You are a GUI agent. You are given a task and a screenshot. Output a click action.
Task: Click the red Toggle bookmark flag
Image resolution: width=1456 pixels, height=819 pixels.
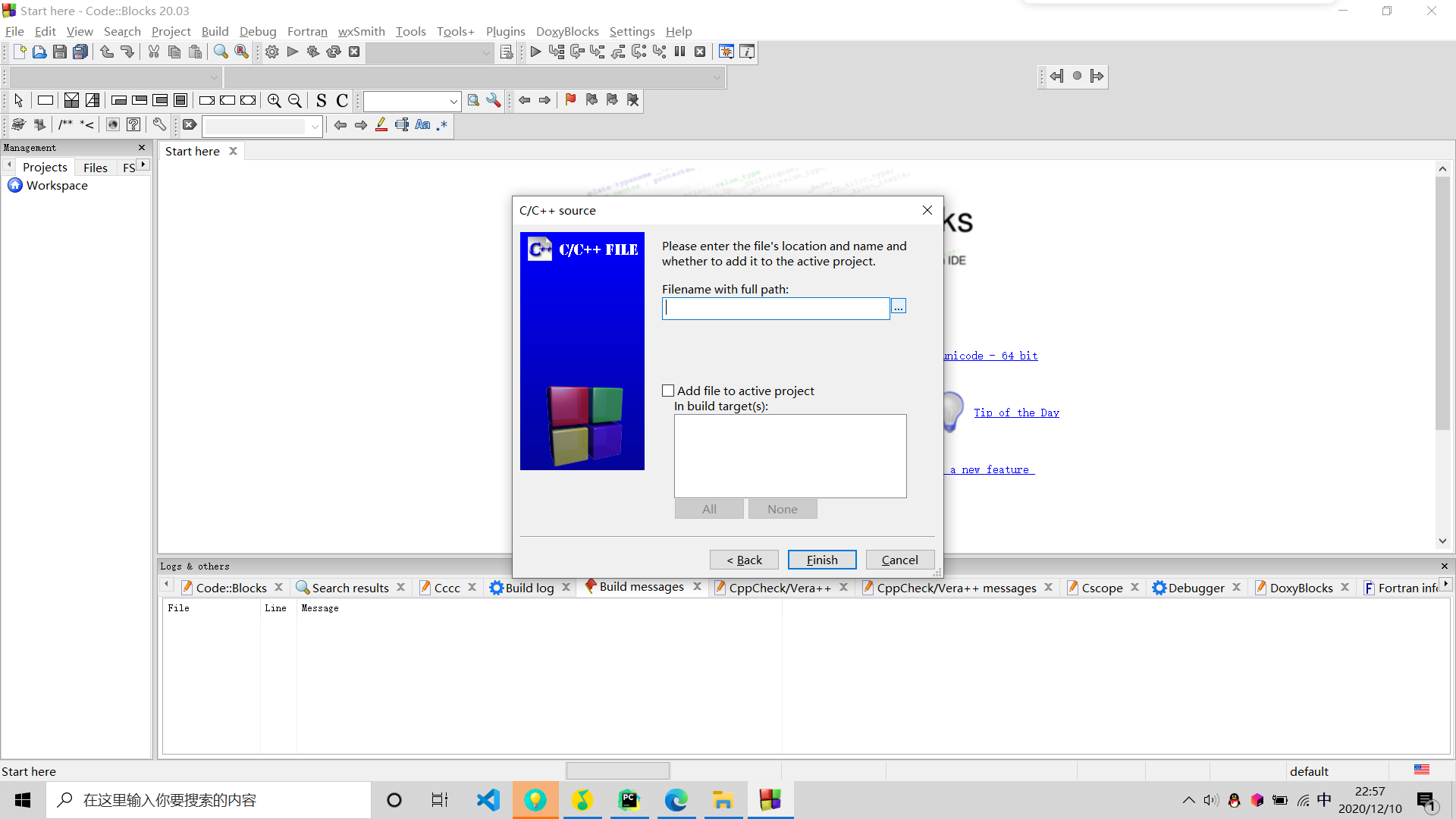(x=570, y=100)
